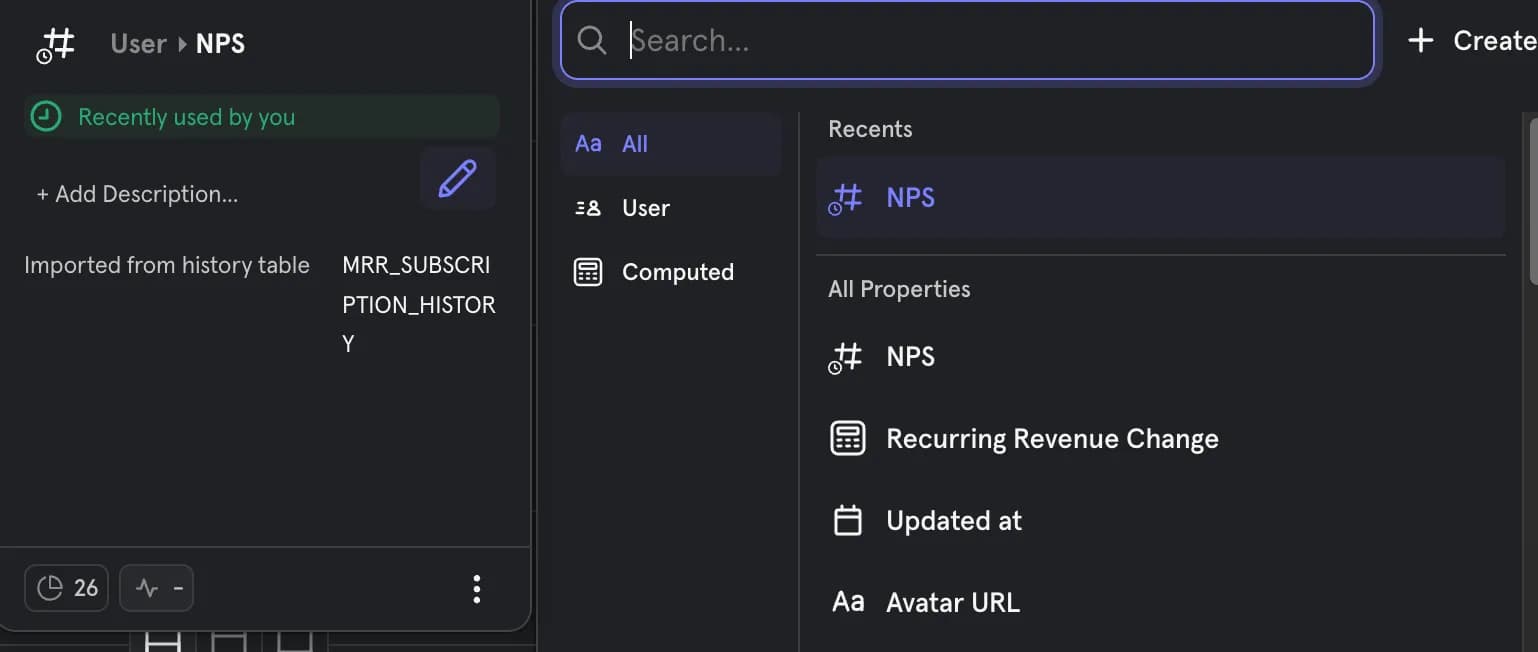Screen dimensions: 1538x652
Task: Click the User breadcrumb
Action: pos(138,44)
